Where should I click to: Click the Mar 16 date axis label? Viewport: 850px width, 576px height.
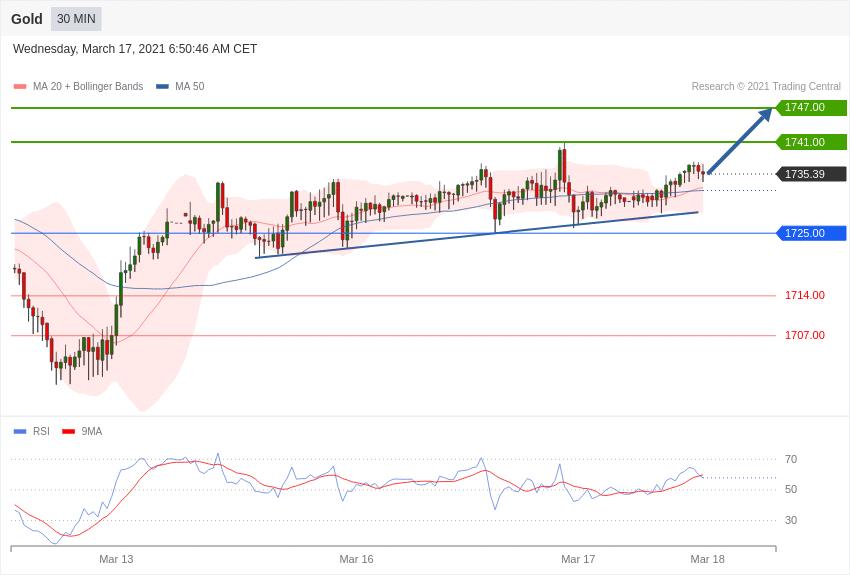[x=356, y=559]
